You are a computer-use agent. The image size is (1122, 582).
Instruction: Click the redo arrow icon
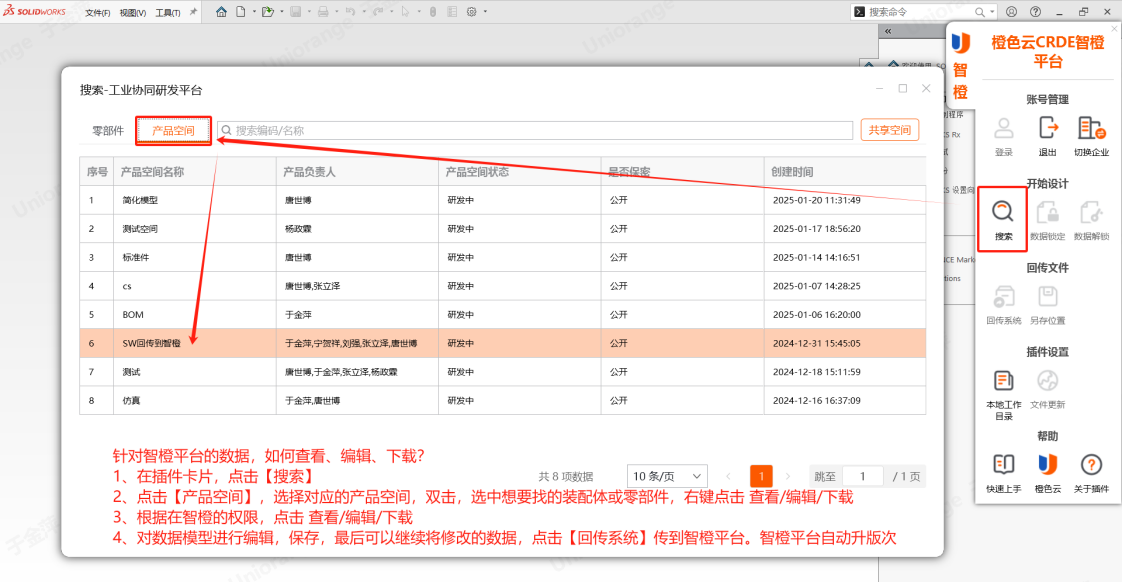tap(378, 11)
